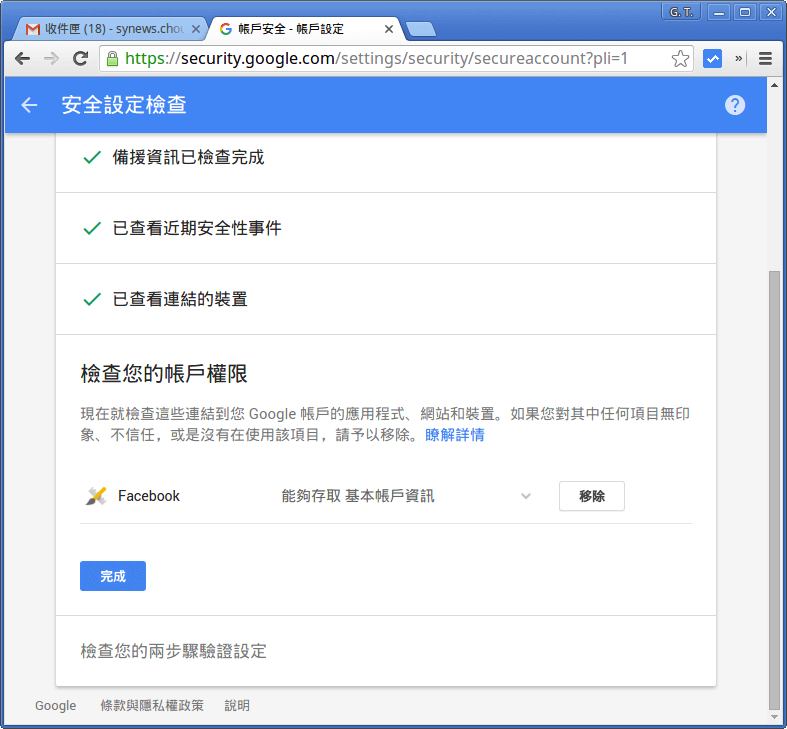Click the blue 完成 button
Viewport: 787px width, 729px height.
pyautogui.click(x=113, y=576)
